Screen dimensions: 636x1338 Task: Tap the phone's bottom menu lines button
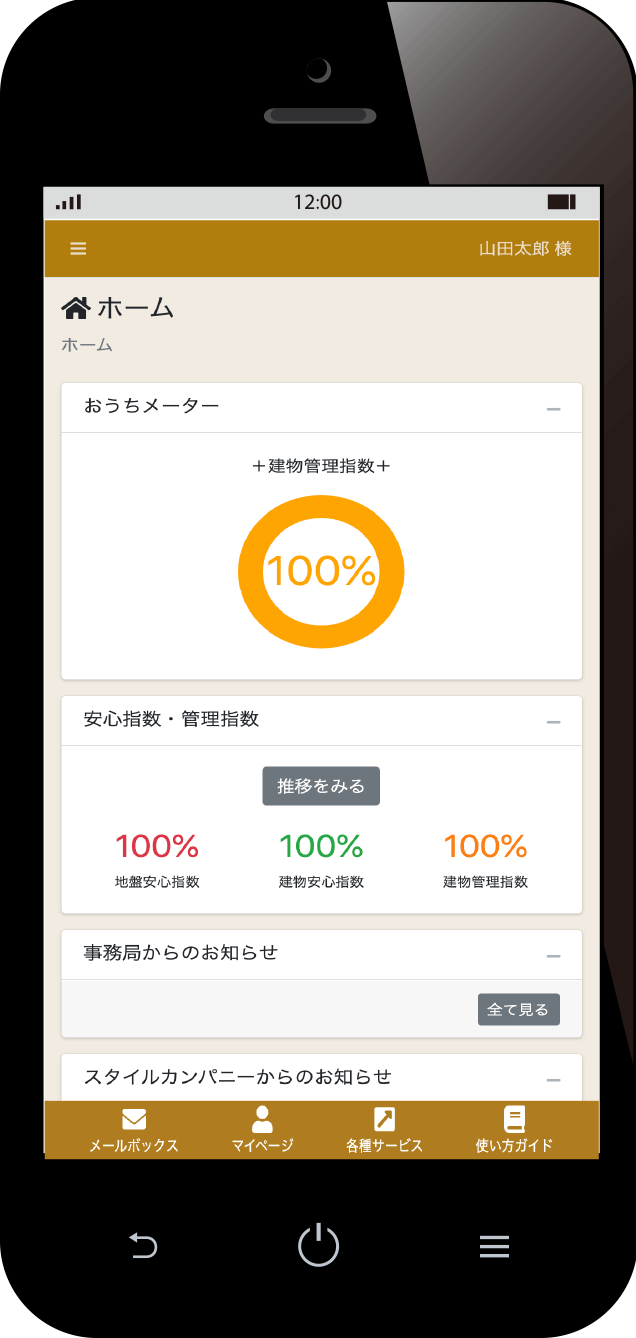click(494, 1246)
